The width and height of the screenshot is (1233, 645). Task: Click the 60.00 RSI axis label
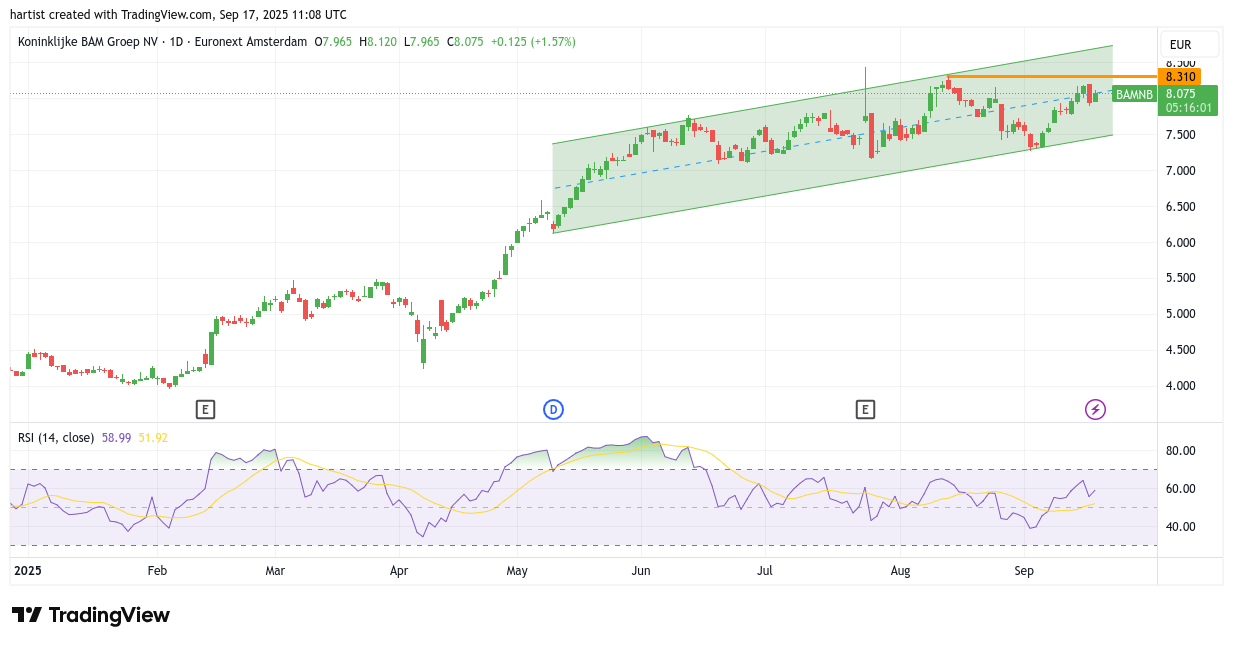pyautogui.click(x=1181, y=489)
